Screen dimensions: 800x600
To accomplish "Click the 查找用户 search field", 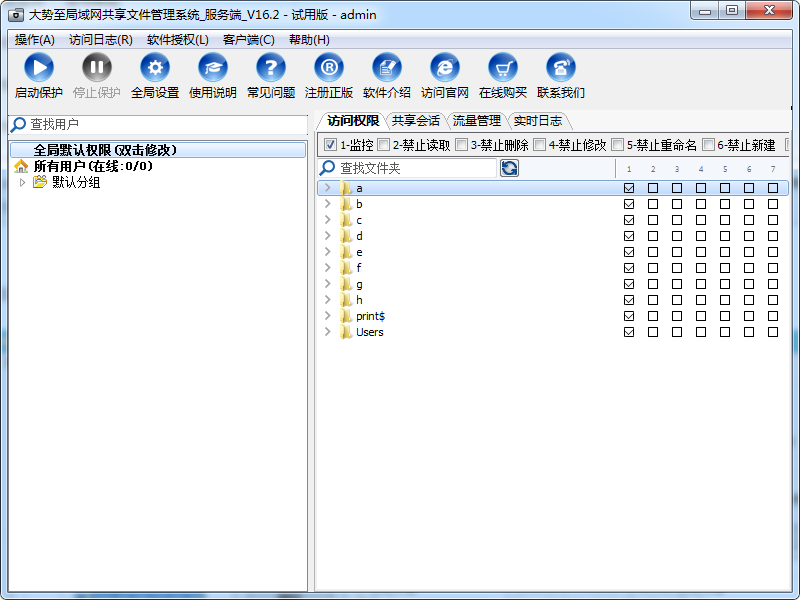I will point(160,125).
